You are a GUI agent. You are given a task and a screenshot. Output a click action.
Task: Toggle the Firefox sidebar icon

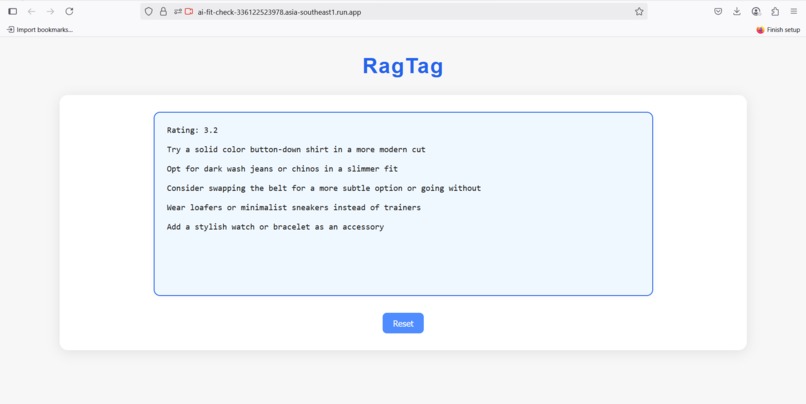click(13, 11)
